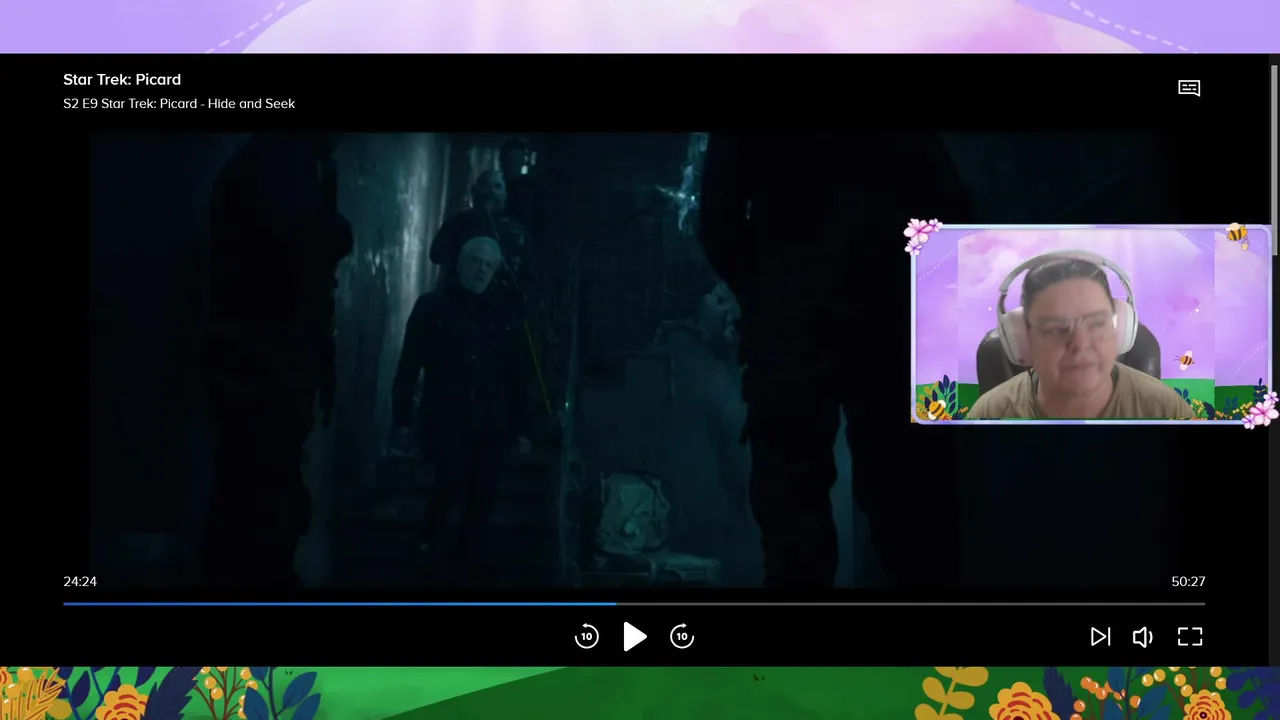This screenshot has height=720, width=1280.
Task: Mute the player volume
Action: (x=1143, y=637)
